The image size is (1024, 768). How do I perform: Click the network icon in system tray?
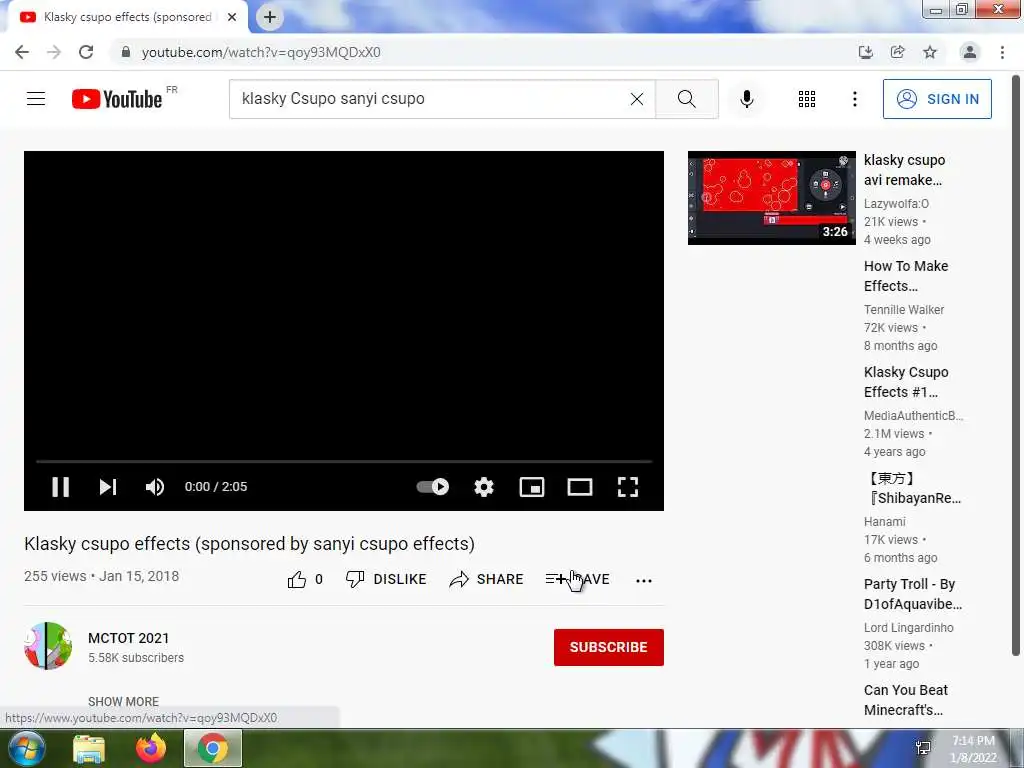click(923, 748)
